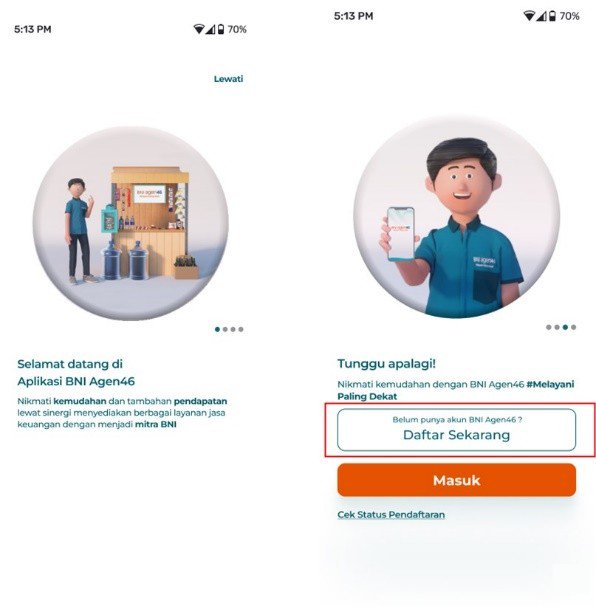Image resolution: width=596 pixels, height=606 pixels.
Task: Open the Cek Status Pendaftaran link
Action: coord(391,515)
